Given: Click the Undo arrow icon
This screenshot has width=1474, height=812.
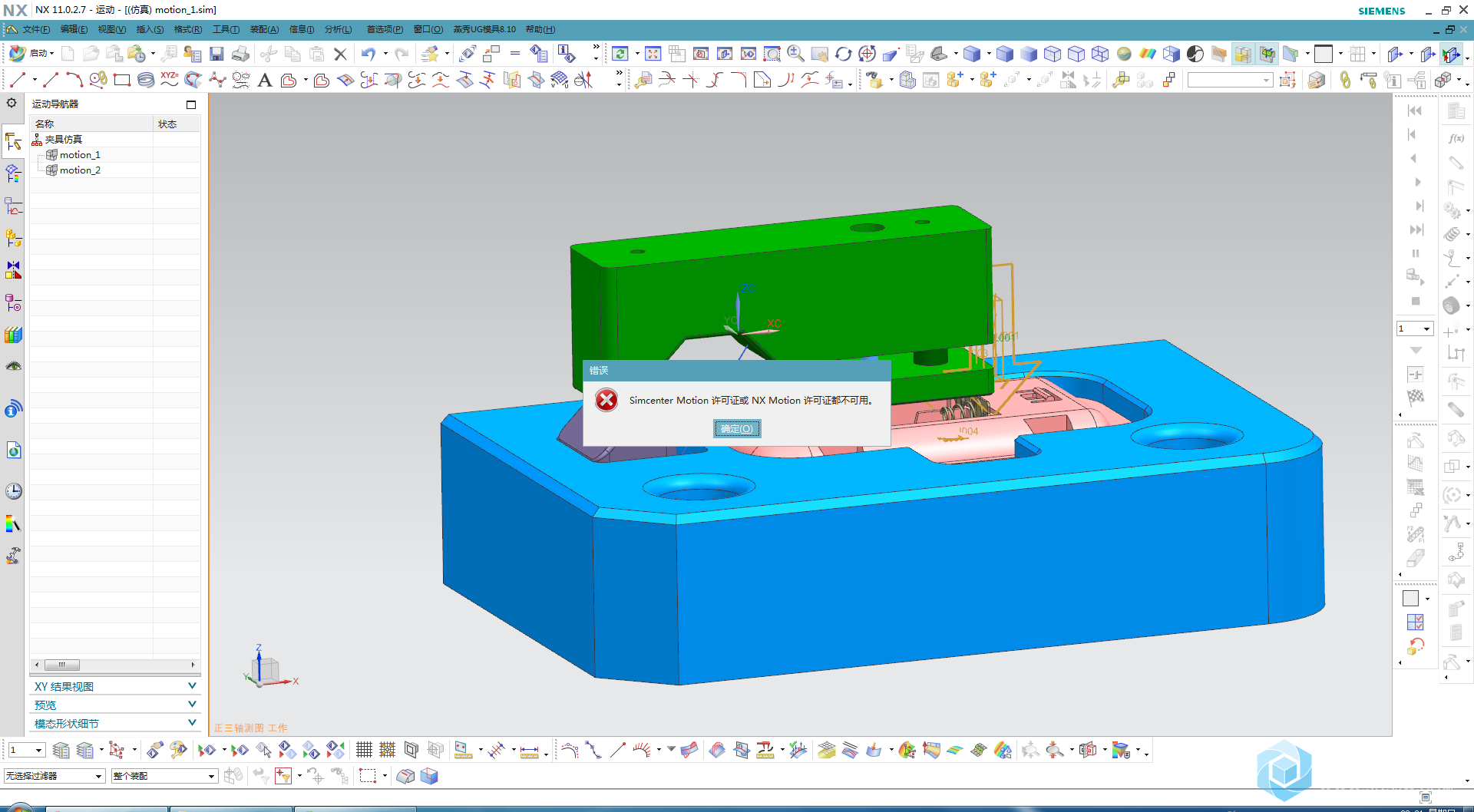Looking at the screenshot, I should click(x=368, y=54).
